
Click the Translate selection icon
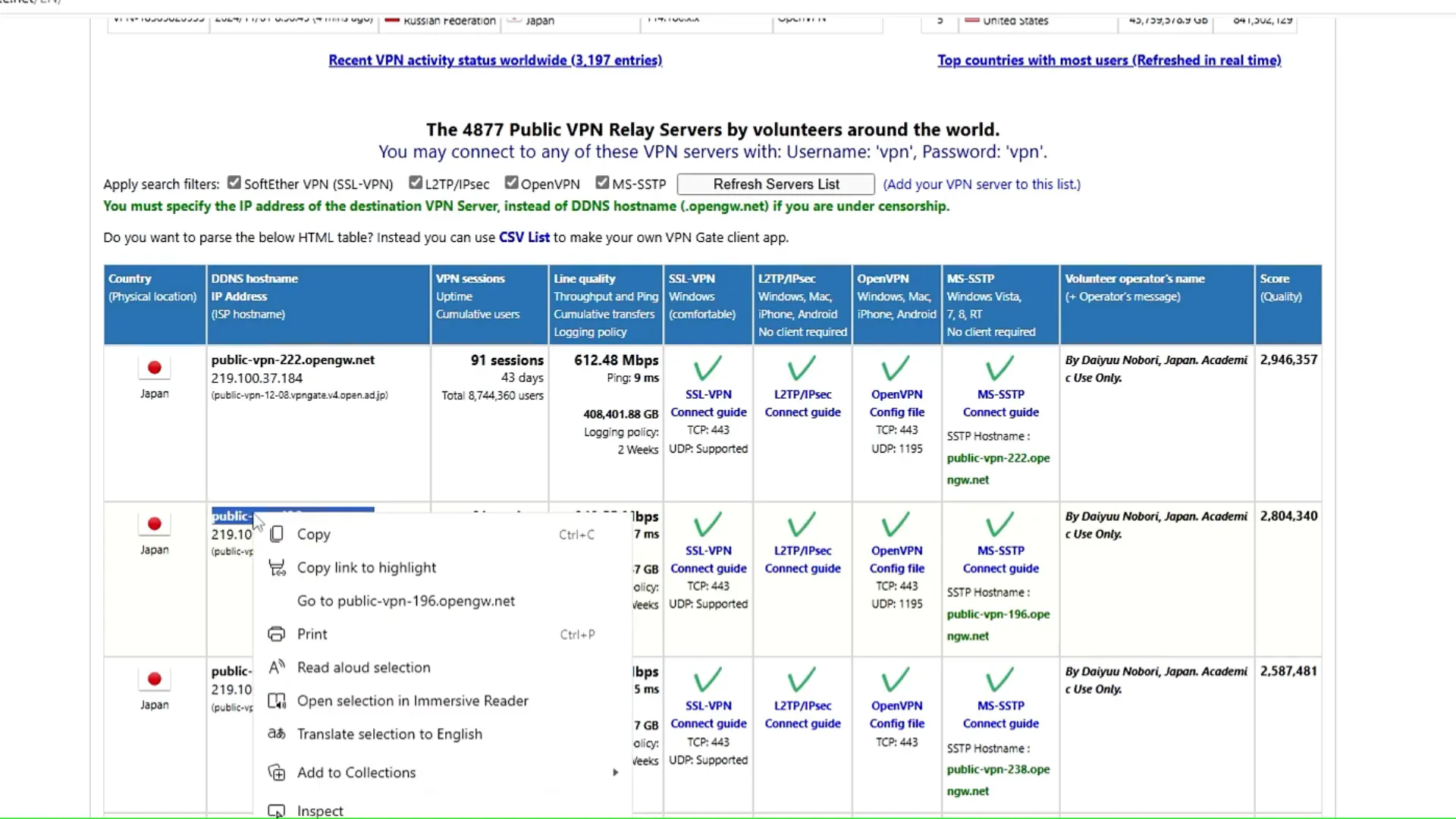pyautogui.click(x=277, y=734)
